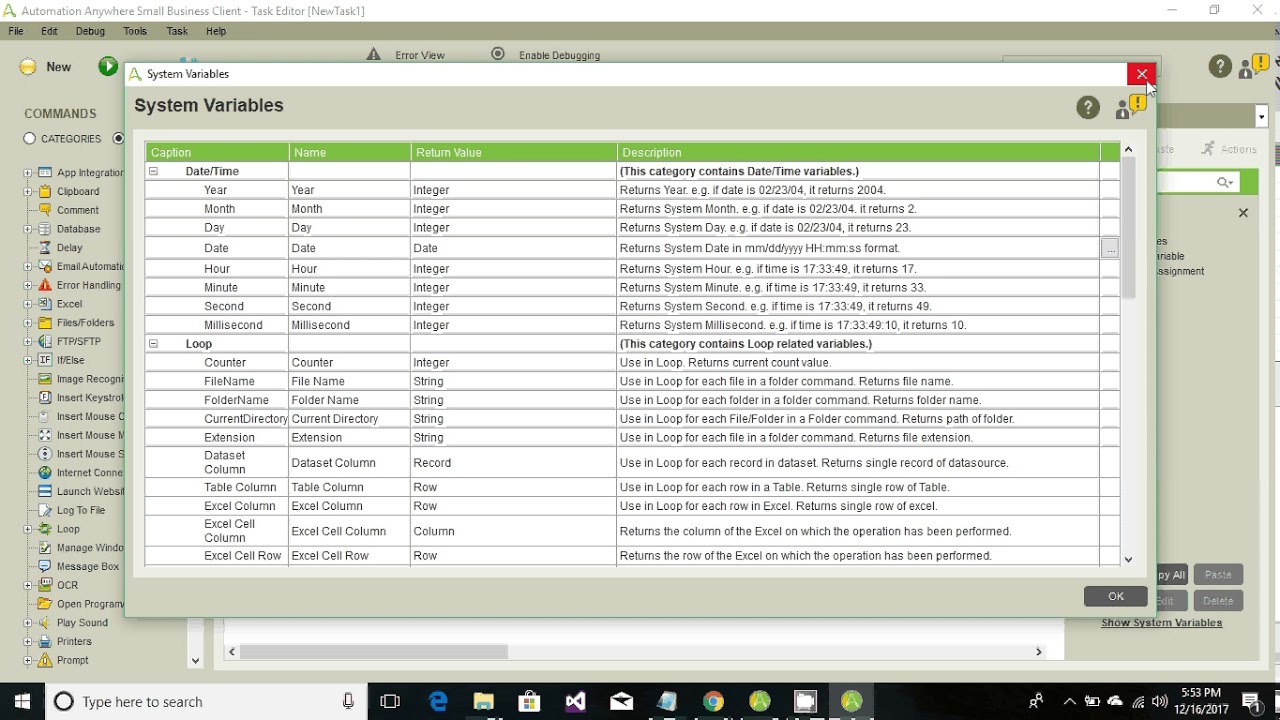Screen dimensions: 1280x720
Task: Click the commands list scroll down arrow
Action: 195,660
